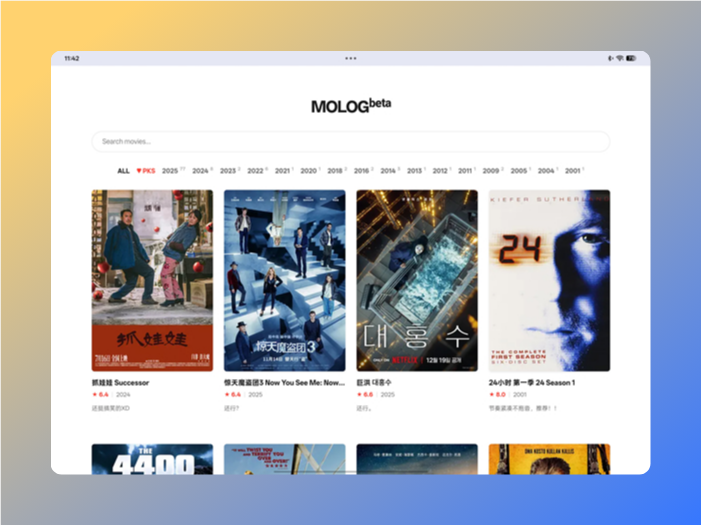Open the 대홍수 flood movie poster
The width and height of the screenshot is (701, 525).
coord(417,280)
